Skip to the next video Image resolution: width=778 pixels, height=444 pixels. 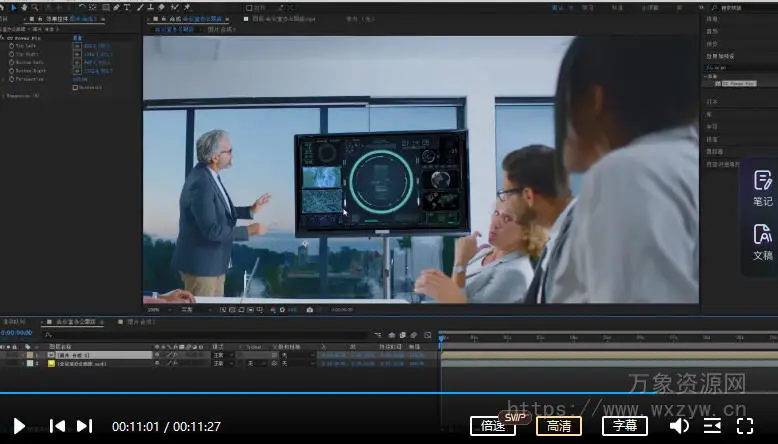point(85,426)
